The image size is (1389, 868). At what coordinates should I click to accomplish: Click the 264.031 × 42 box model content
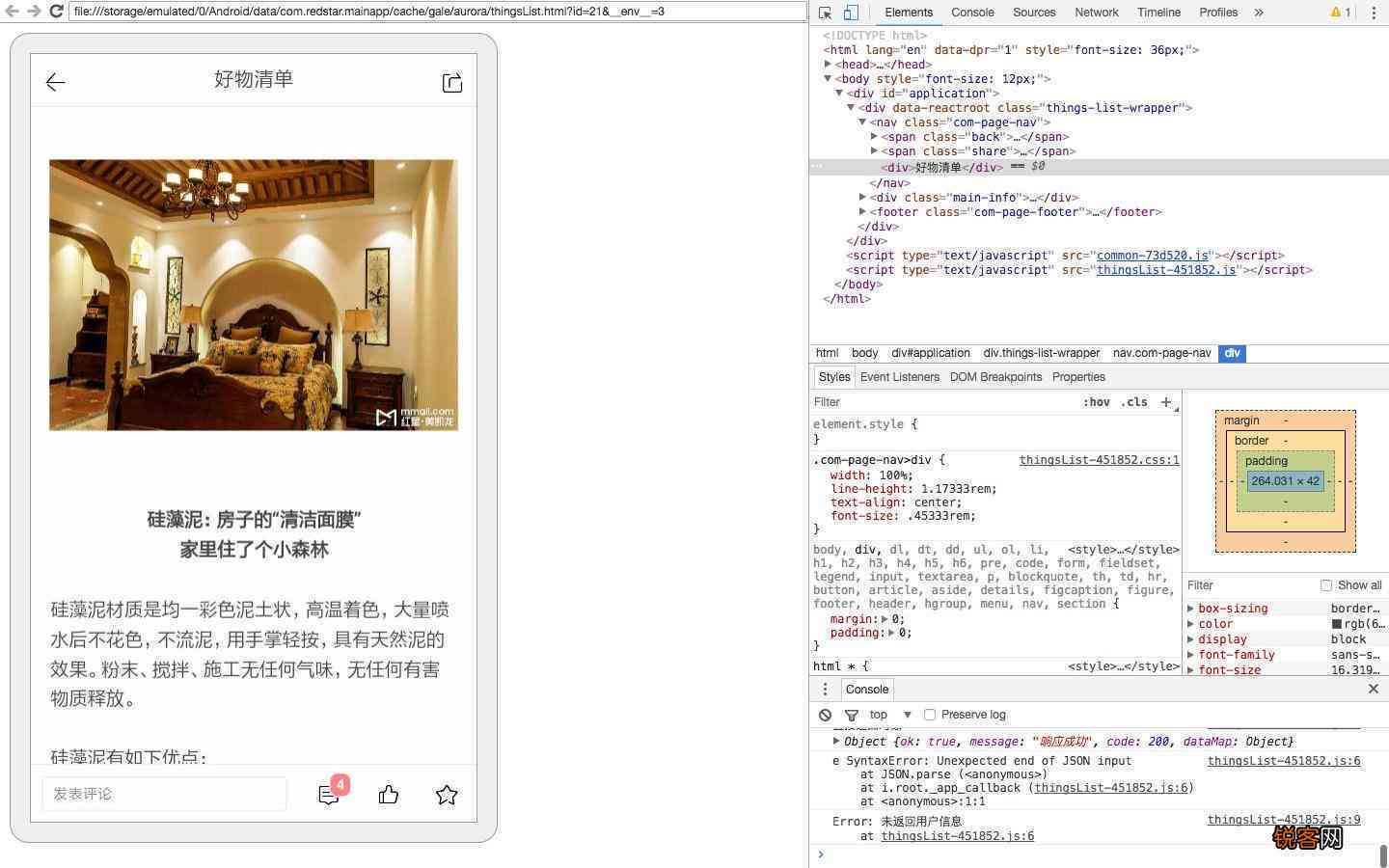pyautogui.click(x=1285, y=480)
